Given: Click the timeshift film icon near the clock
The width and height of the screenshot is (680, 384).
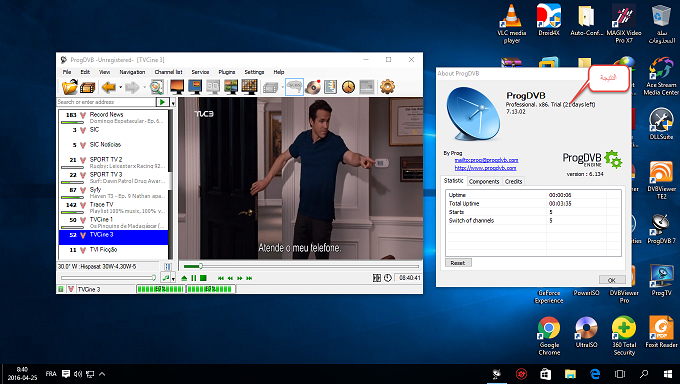Looking at the screenshot, I should click(x=377, y=278).
